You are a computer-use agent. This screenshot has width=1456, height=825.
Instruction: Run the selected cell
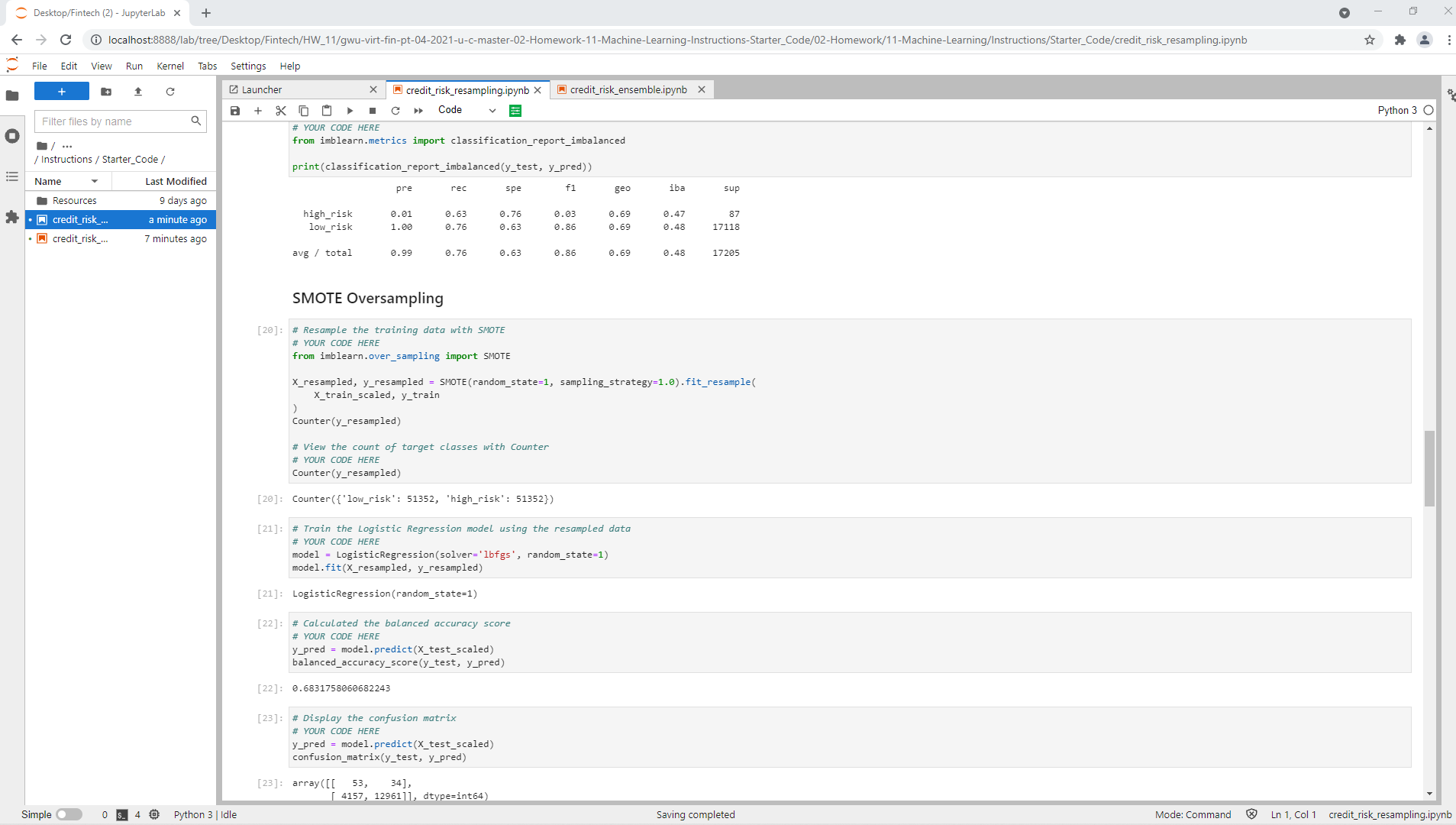pos(350,111)
